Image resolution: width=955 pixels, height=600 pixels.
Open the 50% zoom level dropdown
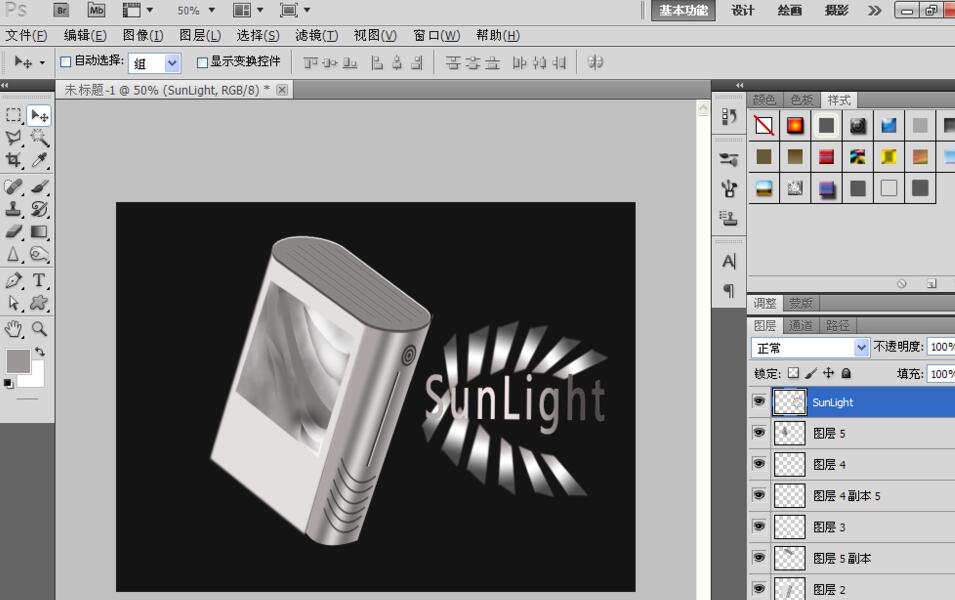pos(195,10)
